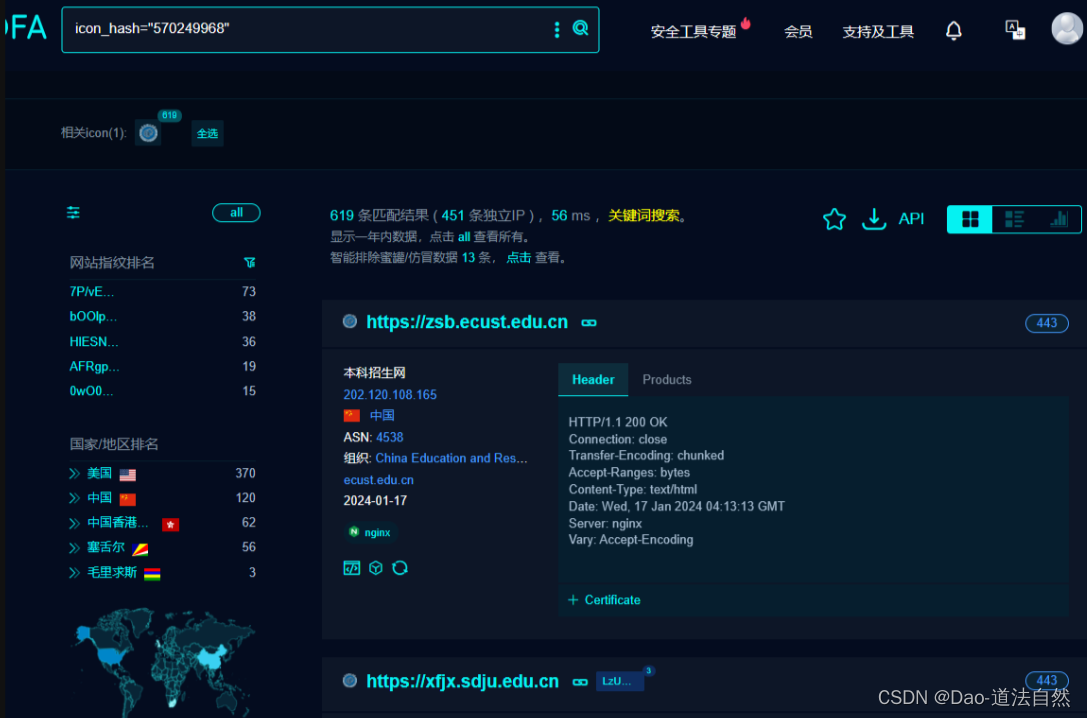This screenshot has width=1087, height=718.
Task: Click the product cube icon for the first result
Action: [376, 567]
